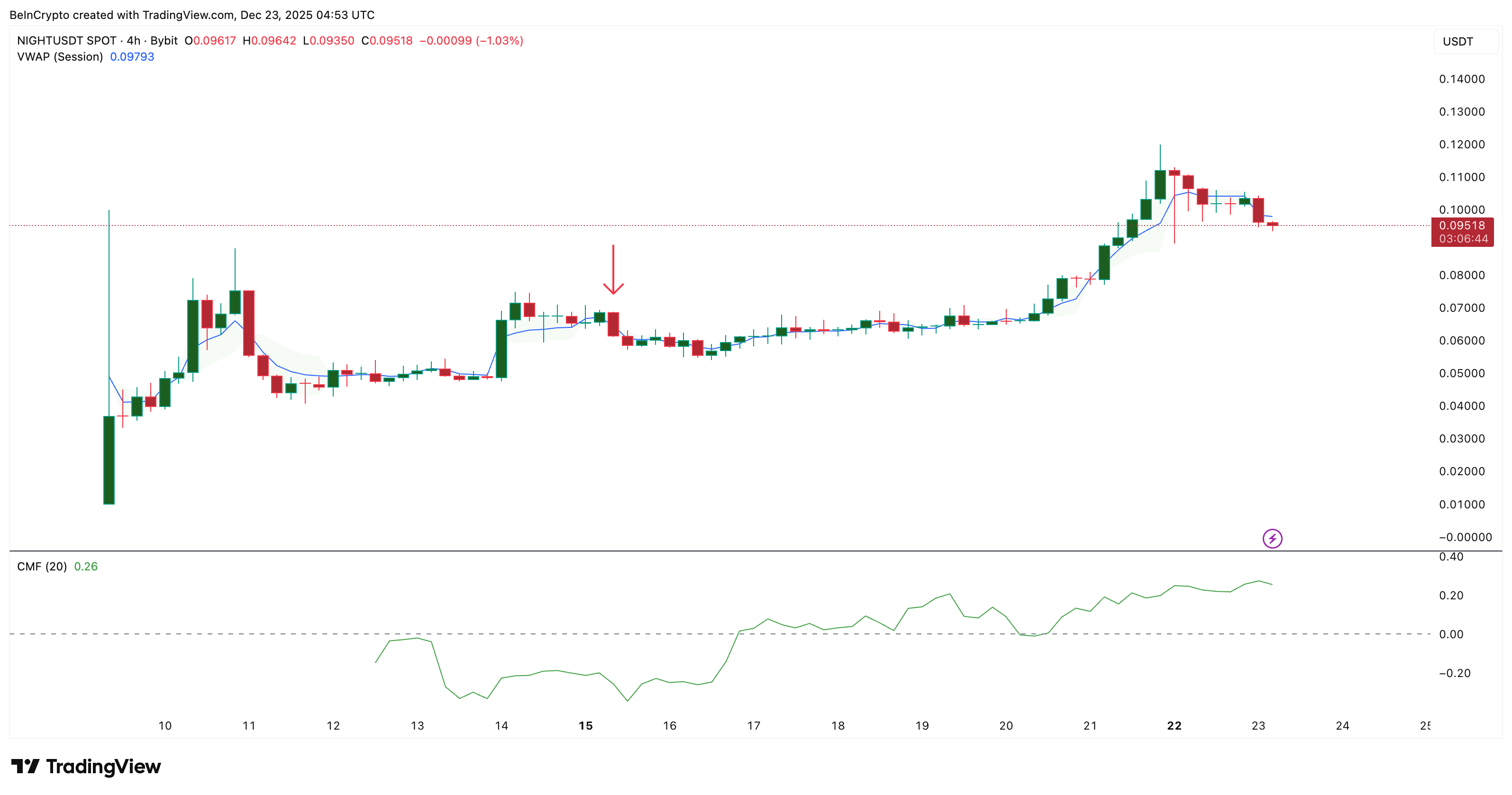Screen dimensions: 1512x795
Task: Select the CMF (20) indicator label
Action: tap(42, 566)
